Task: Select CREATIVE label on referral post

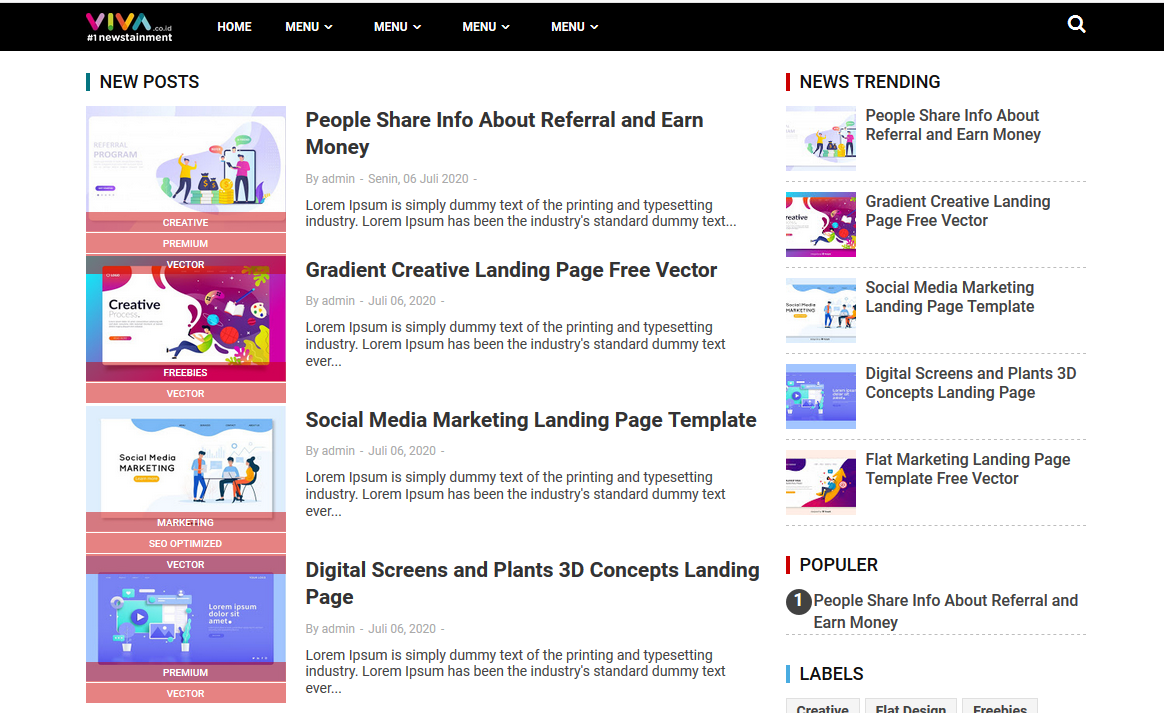Action: click(x=186, y=222)
